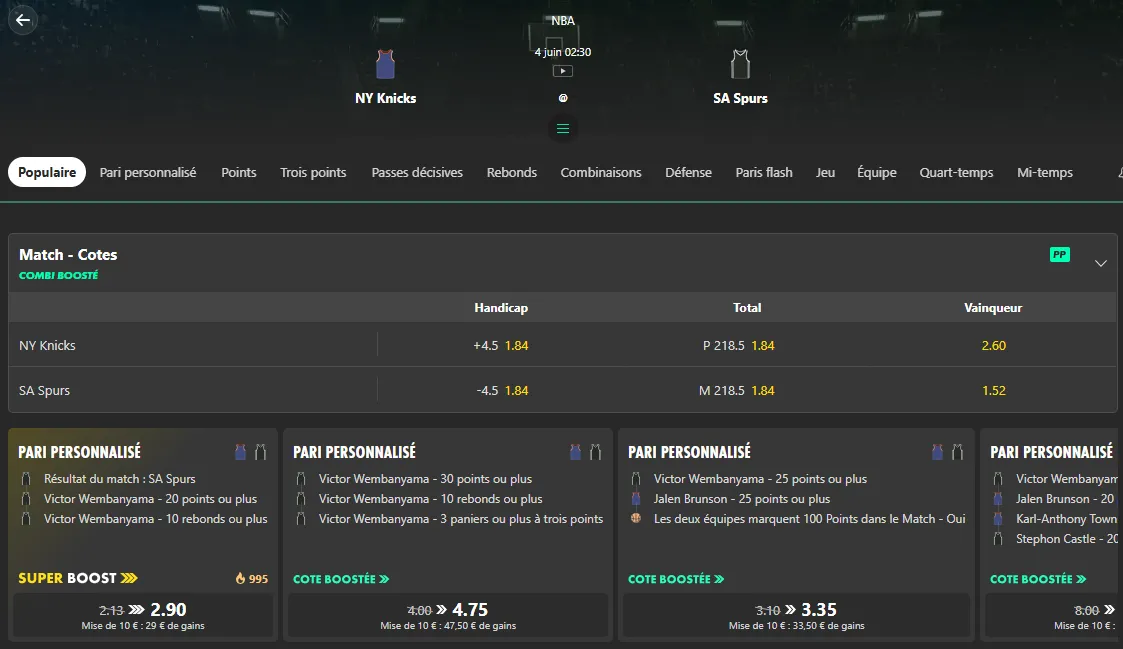Click COTE BOOSTÉE on the 4.75 card
This screenshot has width=1123, height=649.
[x=341, y=579]
